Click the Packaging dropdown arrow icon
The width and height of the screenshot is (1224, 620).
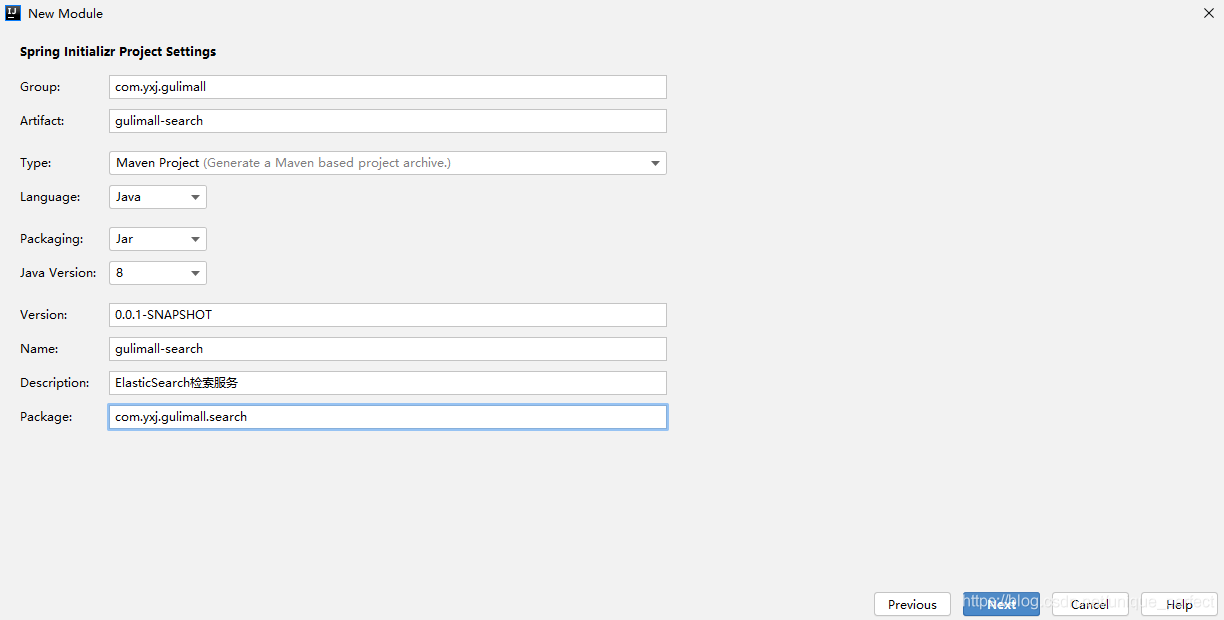click(x=195, y=240)
